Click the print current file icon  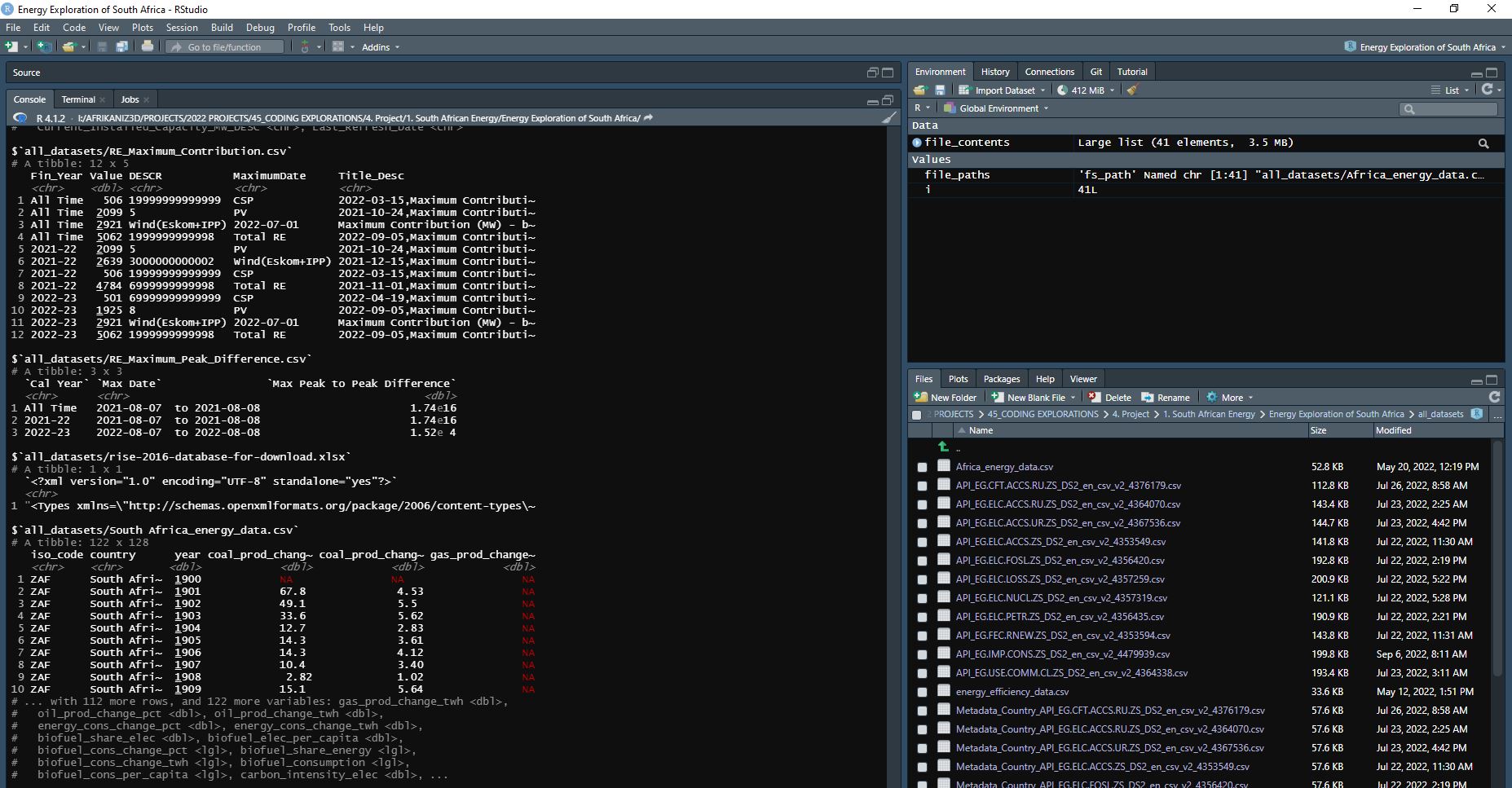(x=148, y=47)
